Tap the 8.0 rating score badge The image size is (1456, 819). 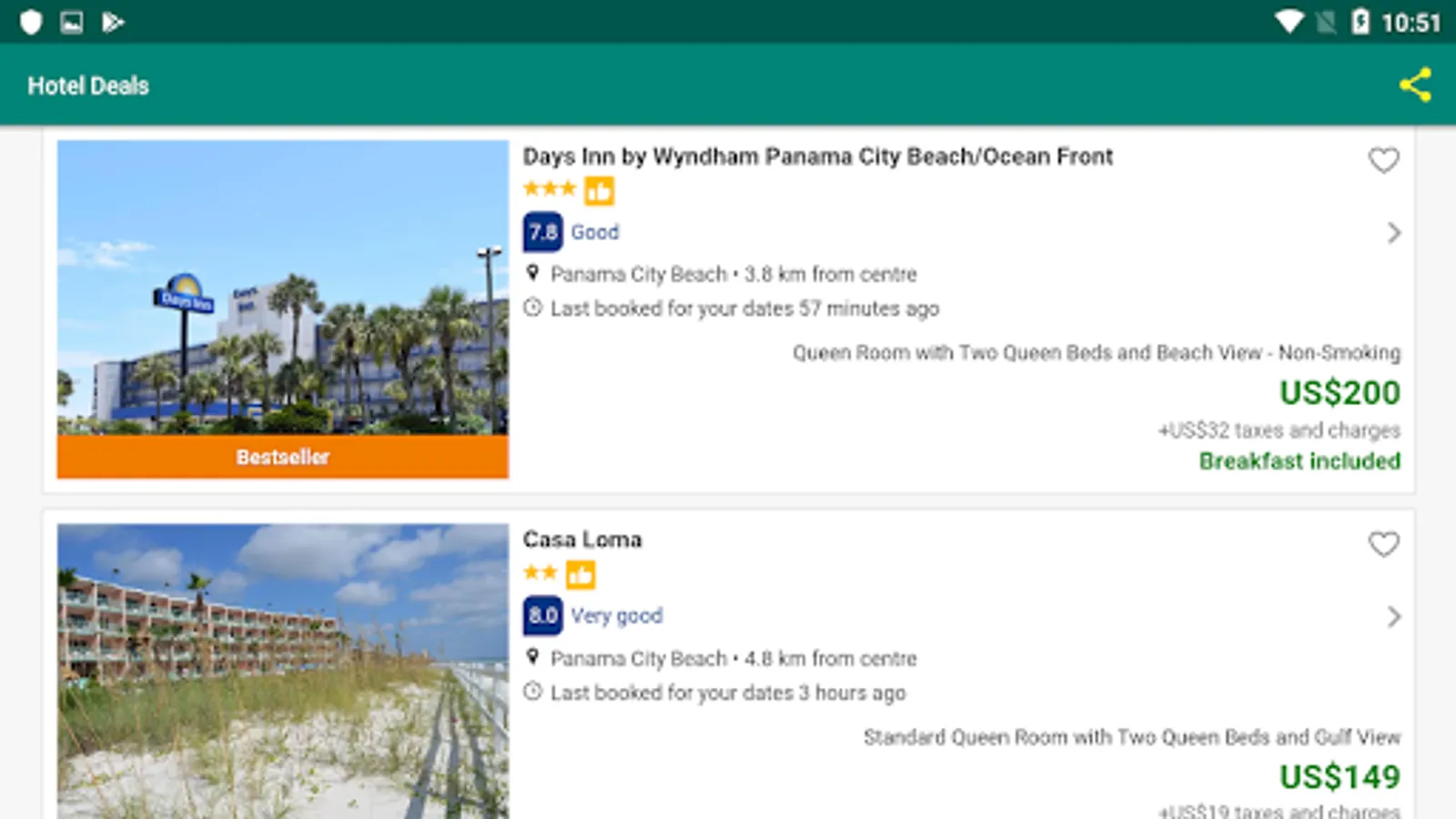tap(542, 616)
